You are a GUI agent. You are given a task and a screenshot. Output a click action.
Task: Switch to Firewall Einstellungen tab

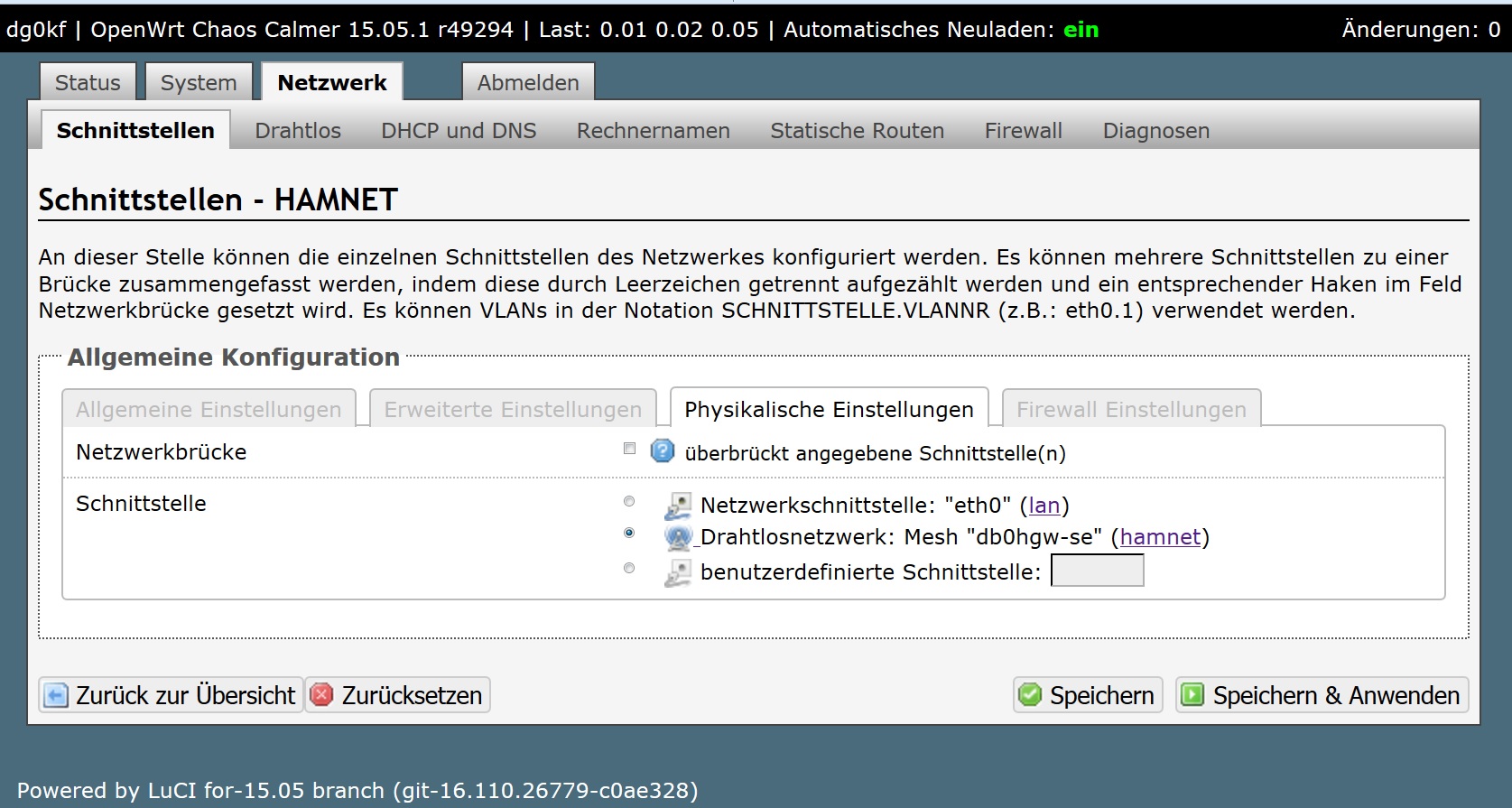pos(1131,409)
